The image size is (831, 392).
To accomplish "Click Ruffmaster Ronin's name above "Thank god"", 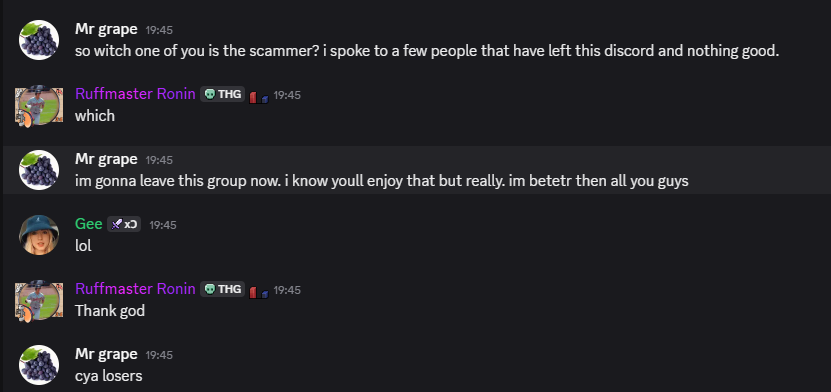I will coord(135,289).
